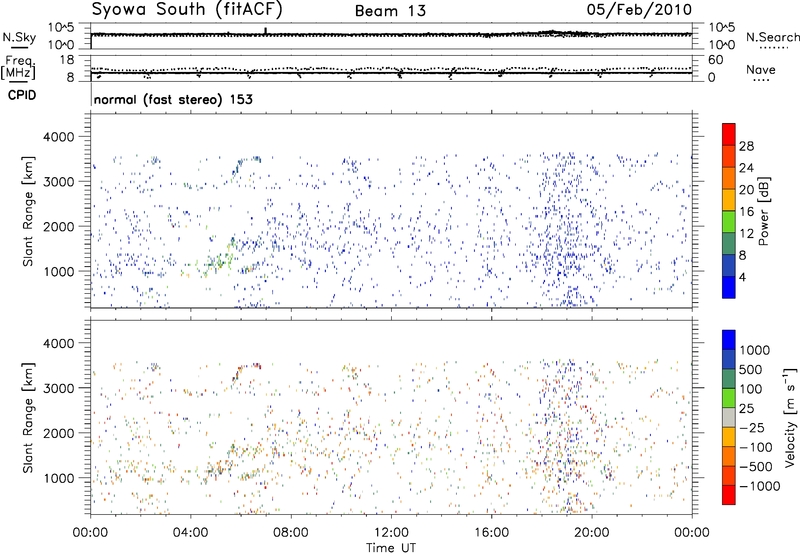
Task: Click the "2000" tick of the velocity panel
Action: pos(59,433)
